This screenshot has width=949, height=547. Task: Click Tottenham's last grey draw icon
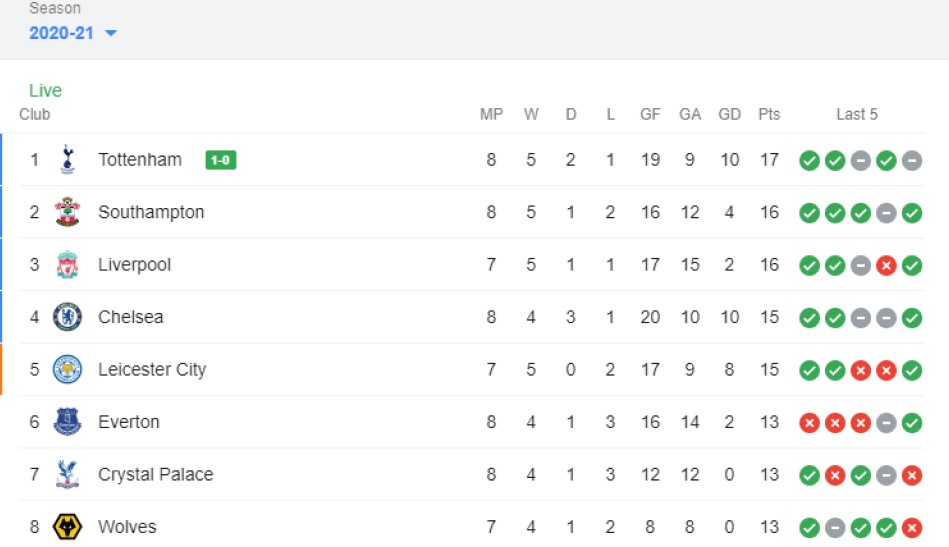coord(911,161)
